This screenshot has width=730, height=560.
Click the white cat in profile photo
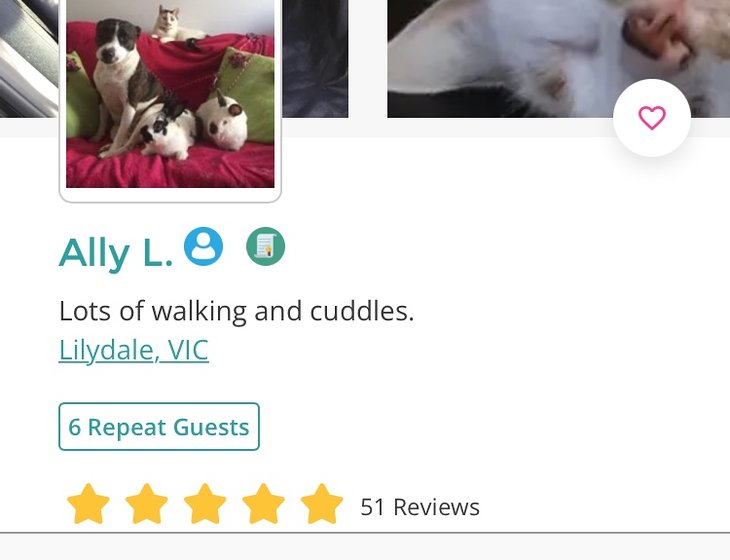177,24
